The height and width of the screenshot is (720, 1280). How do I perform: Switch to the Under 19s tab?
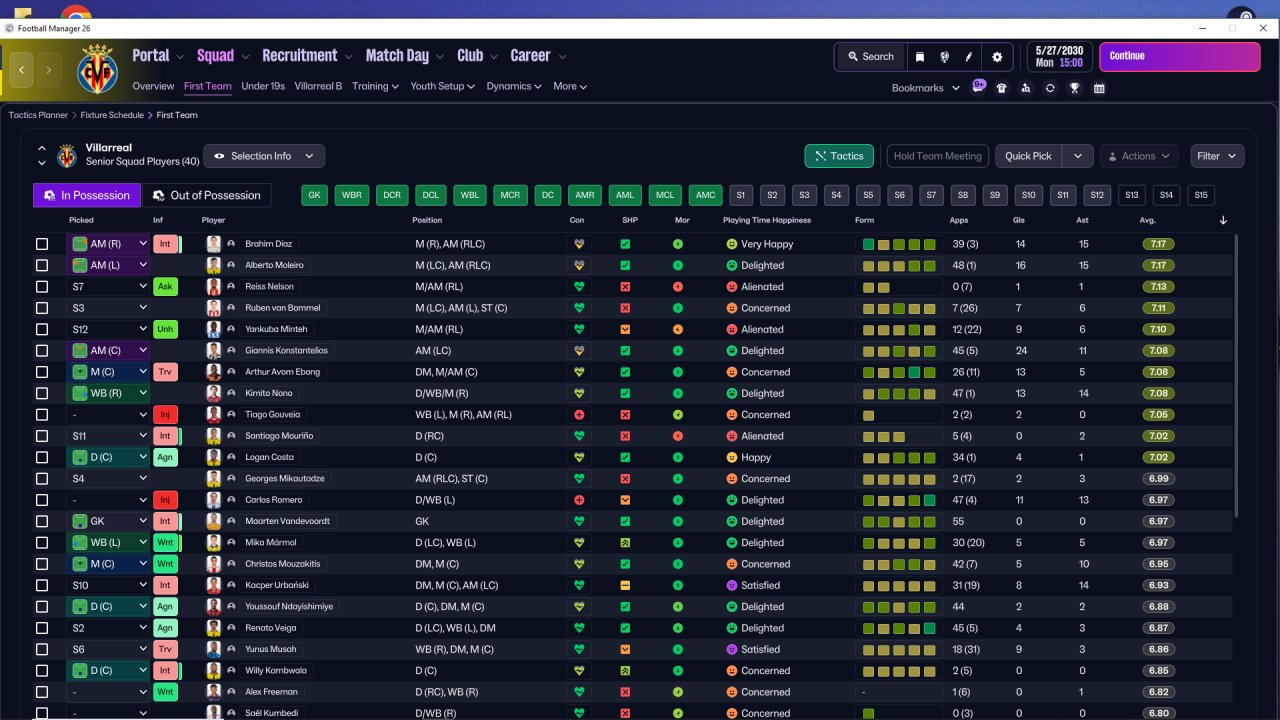pyautogui.click(x=263, y=86)
